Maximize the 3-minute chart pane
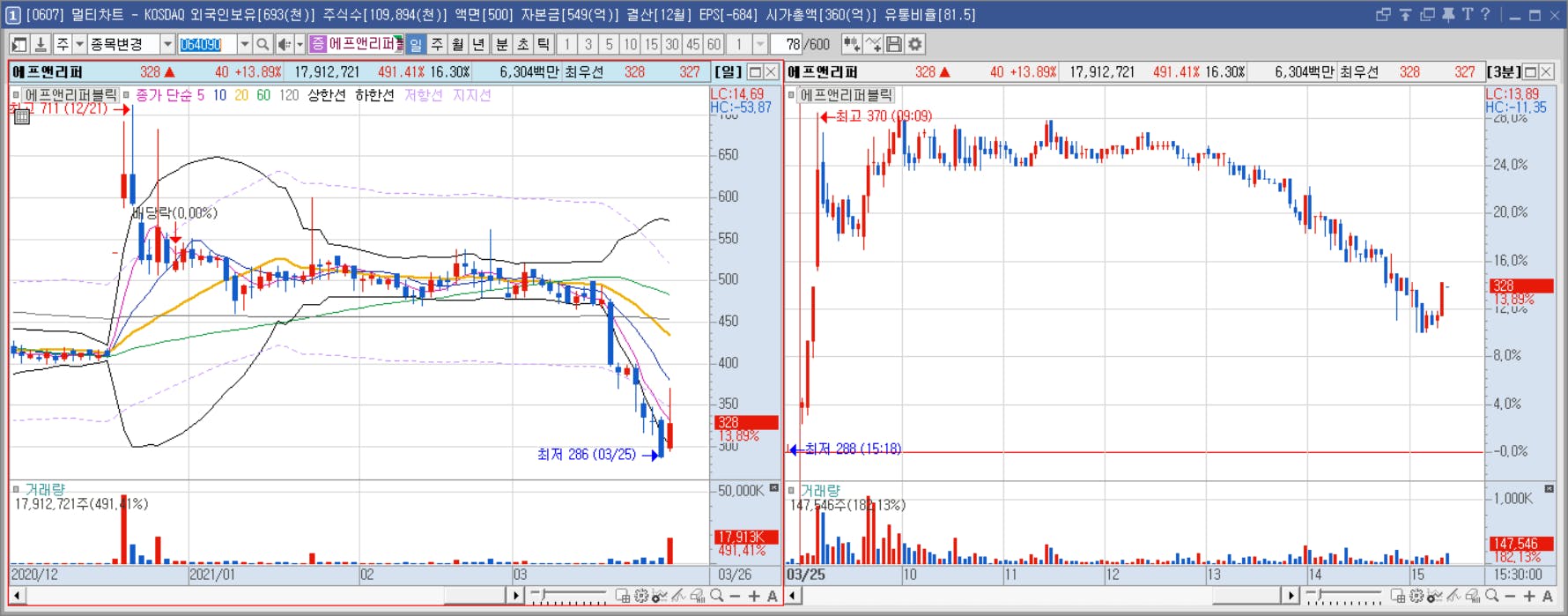This screenshot has width=1568, height=616. (1530, 72)
